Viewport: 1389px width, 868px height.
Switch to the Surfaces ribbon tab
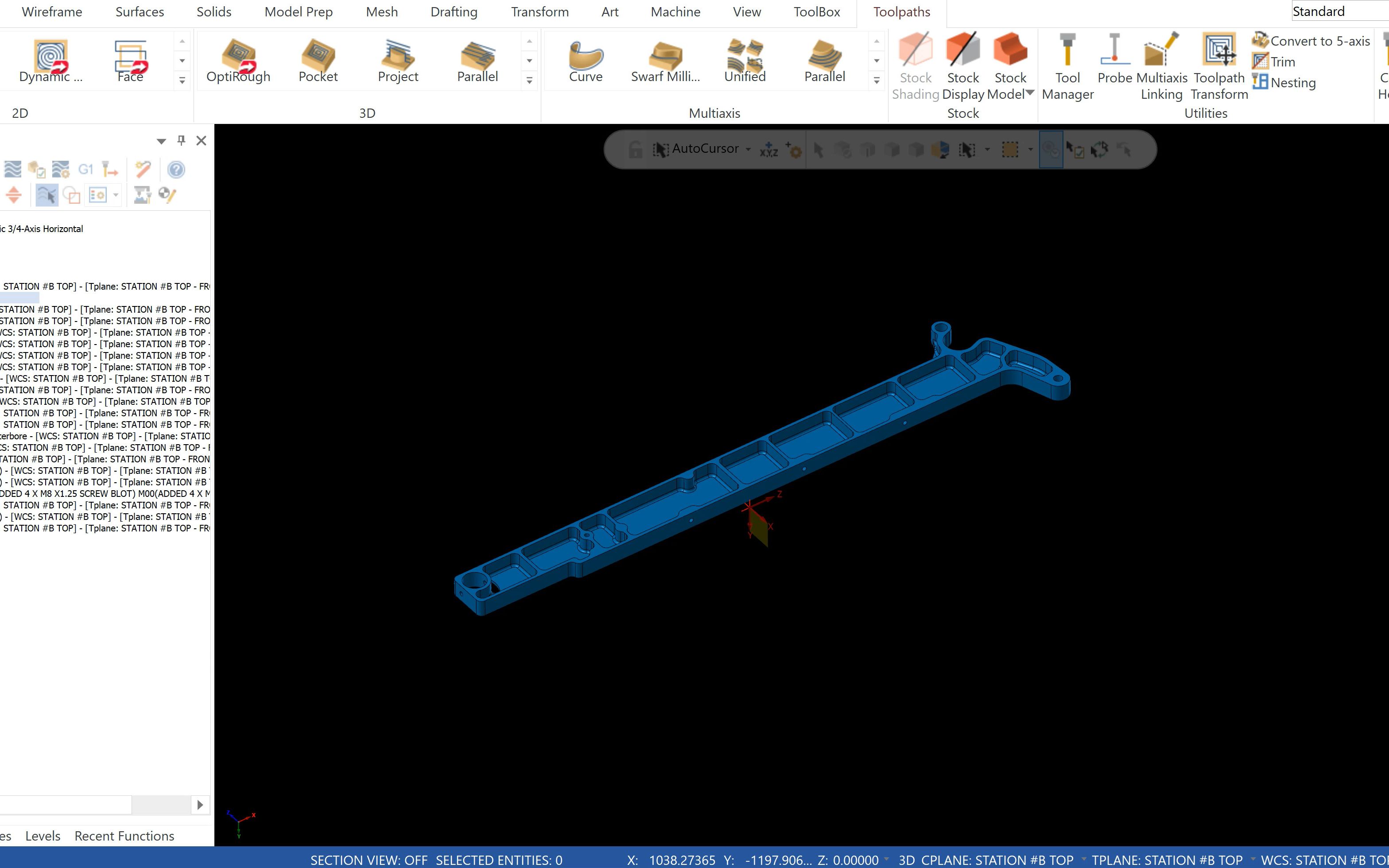pyautogui.click(x=140, y=12)
